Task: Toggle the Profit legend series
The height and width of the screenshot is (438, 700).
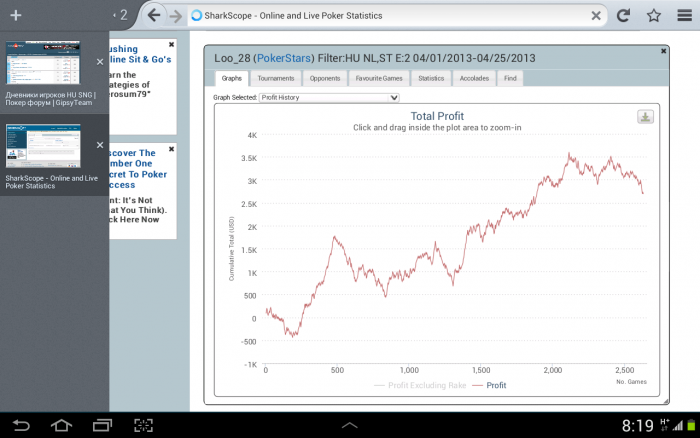Action: tap(489, 385)
